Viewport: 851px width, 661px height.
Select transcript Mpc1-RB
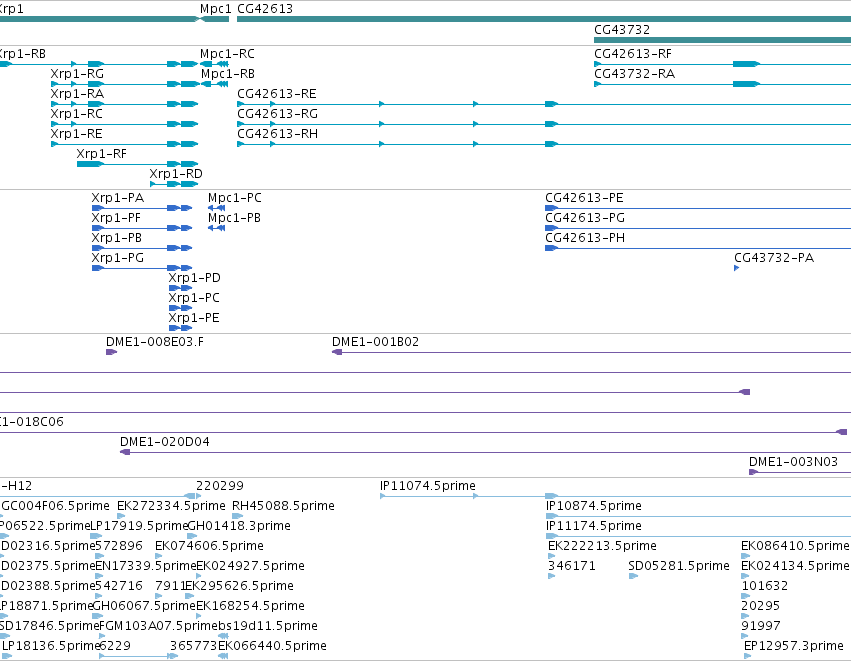227,74
